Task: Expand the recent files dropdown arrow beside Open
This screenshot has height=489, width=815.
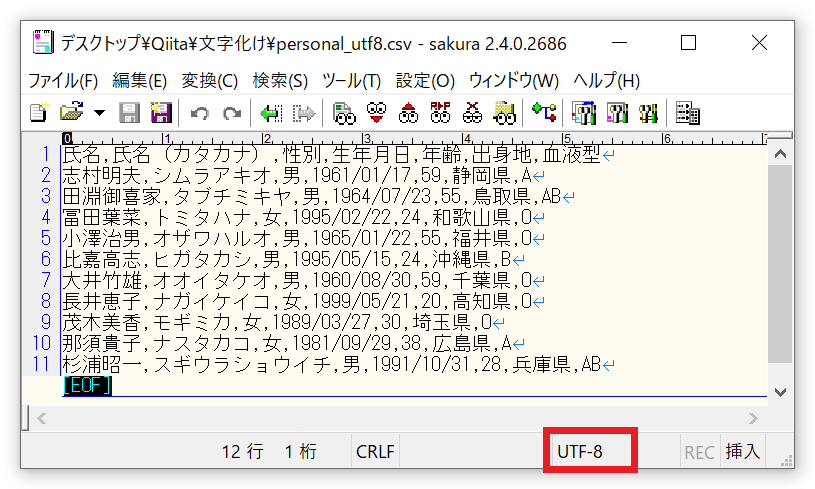Action: click(x=99, y=113)
